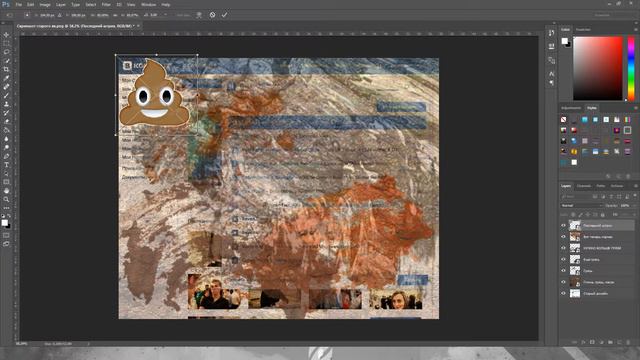
Task: Switch to the Channels tab
Action: (x=583, y=186)
